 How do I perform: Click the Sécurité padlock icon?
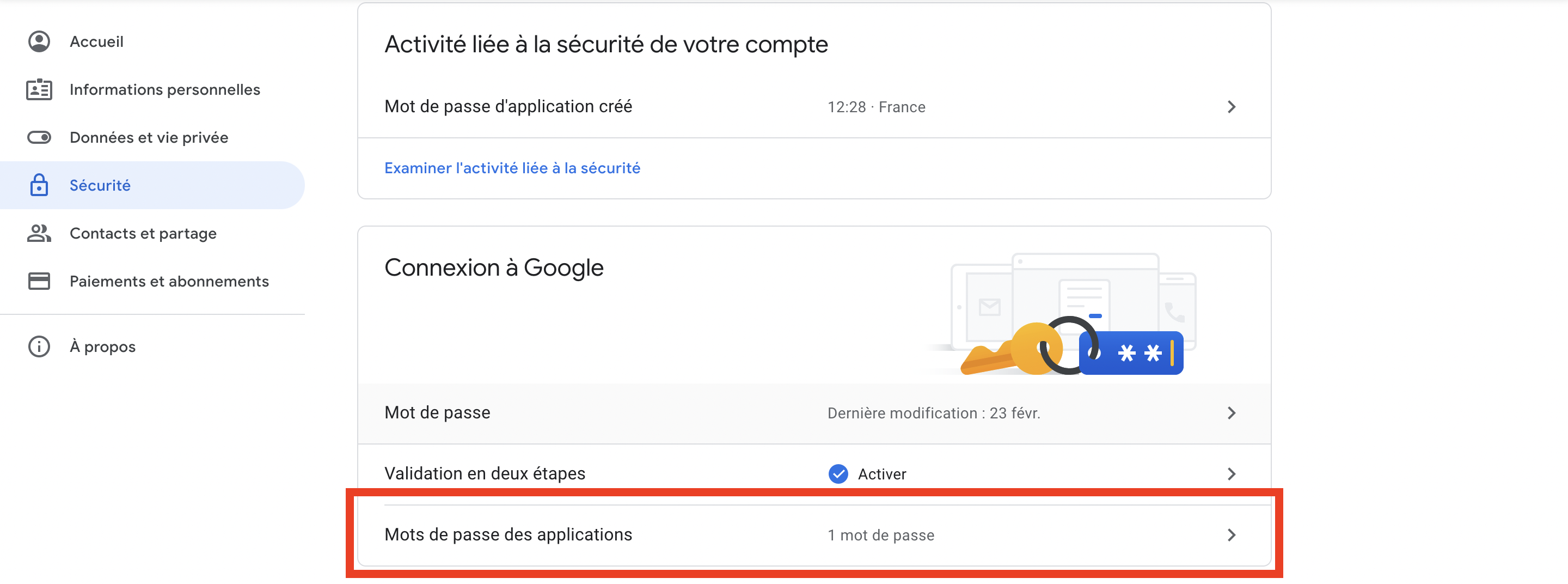click(39, 185)
